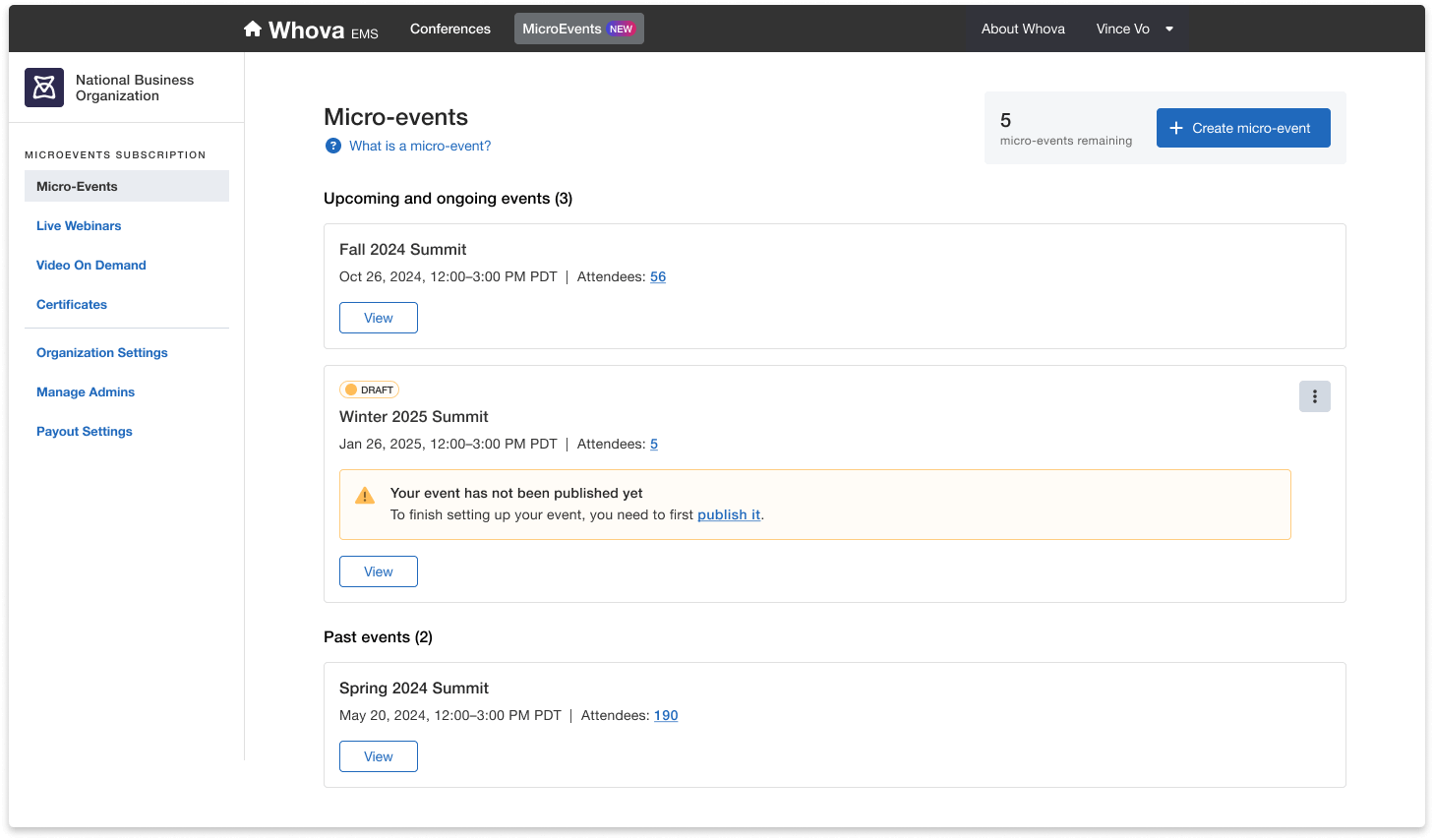The width and height of the screenshot is (1434, 840).
Task: Open 'What is a micro-event?' link
Action: tap(420, 146)
